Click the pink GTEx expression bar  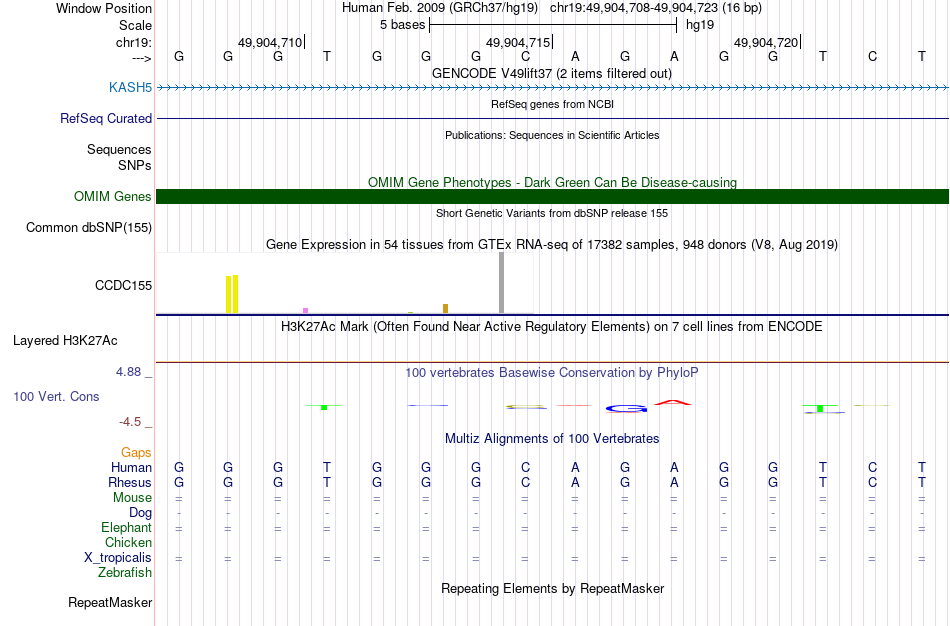click(305, 310)
